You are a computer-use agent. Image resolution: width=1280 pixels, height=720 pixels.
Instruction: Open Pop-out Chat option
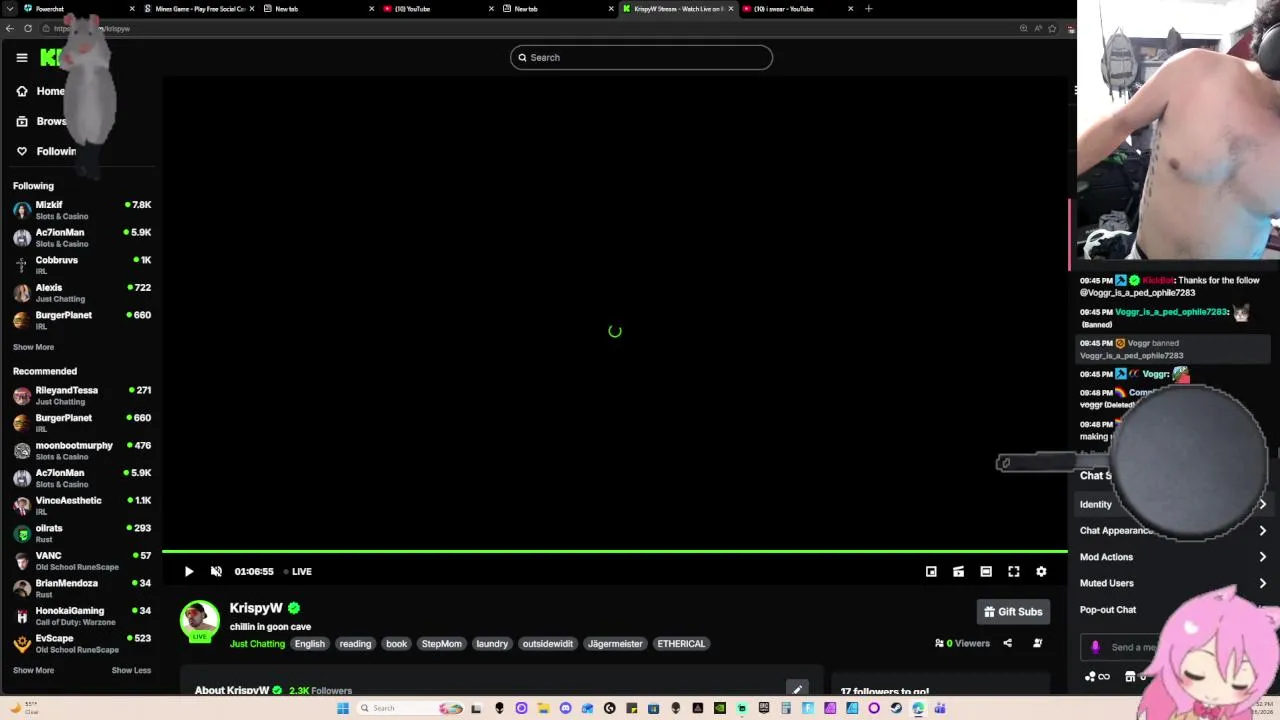[x=1108, y=609]
